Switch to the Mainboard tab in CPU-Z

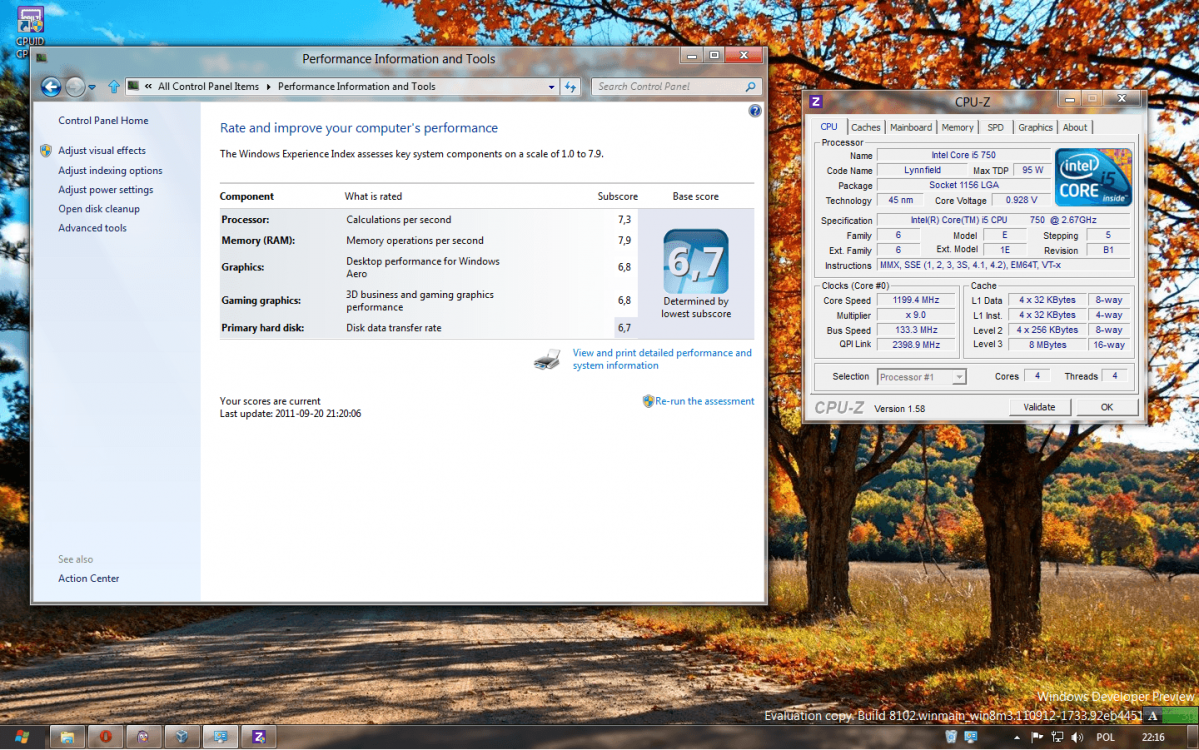coord(910,127)
